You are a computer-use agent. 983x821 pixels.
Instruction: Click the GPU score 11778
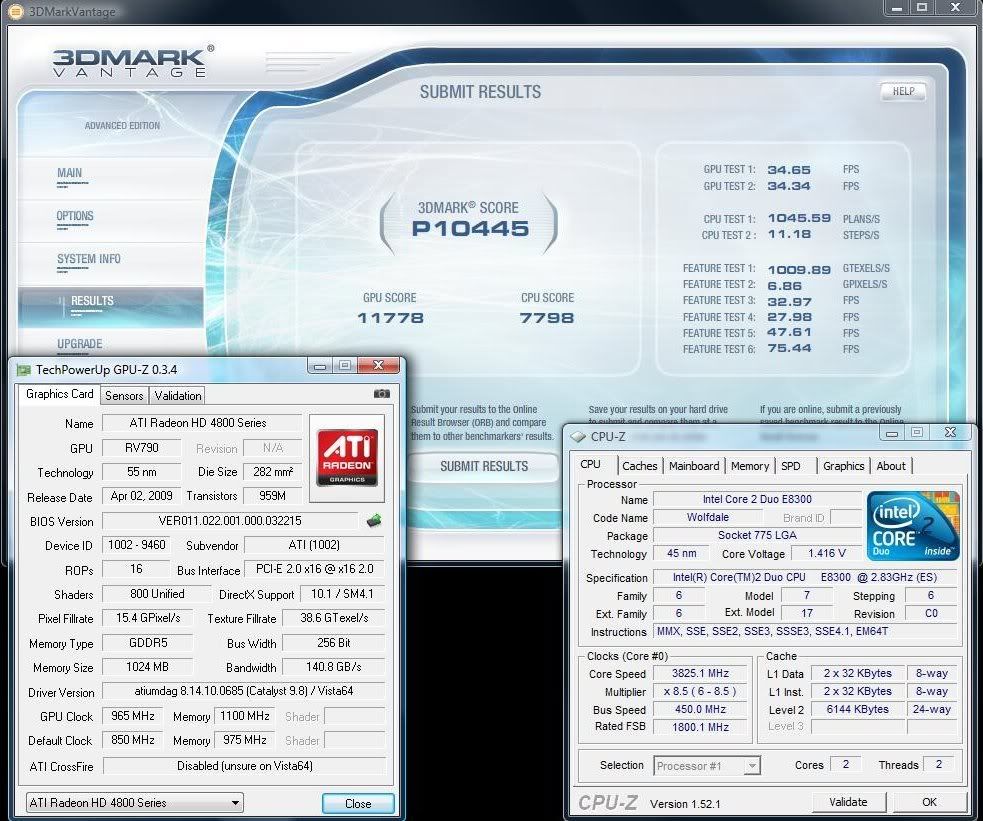391,318
